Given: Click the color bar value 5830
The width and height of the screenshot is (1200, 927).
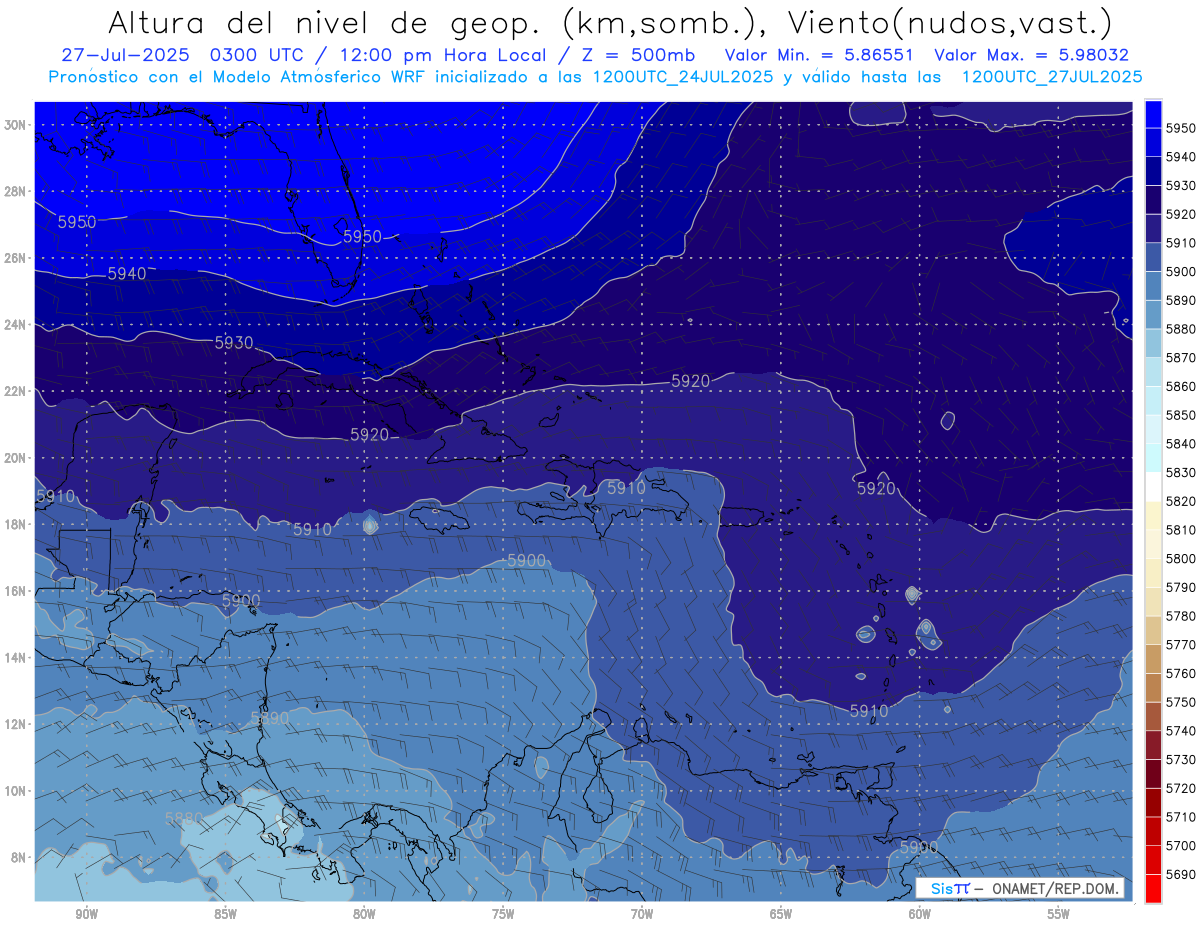Looking at the screenshot, I should tap(1181, 472).
